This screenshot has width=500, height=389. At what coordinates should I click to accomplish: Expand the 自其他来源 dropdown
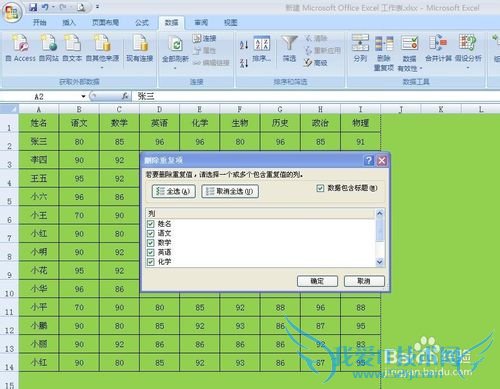tap(102, 68)
